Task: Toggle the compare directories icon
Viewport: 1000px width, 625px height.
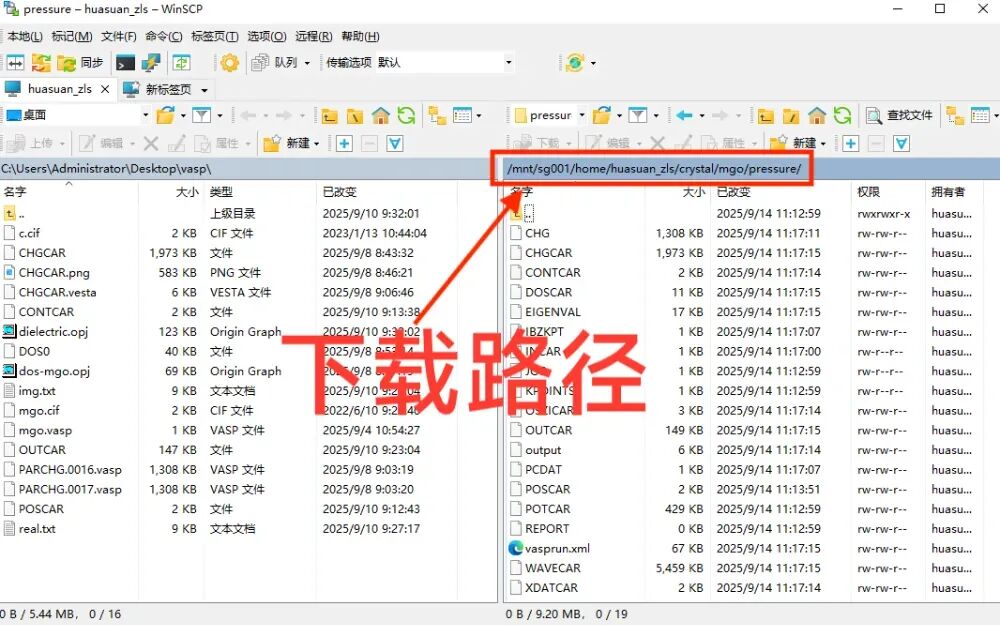Action: (x=15, y=62)
